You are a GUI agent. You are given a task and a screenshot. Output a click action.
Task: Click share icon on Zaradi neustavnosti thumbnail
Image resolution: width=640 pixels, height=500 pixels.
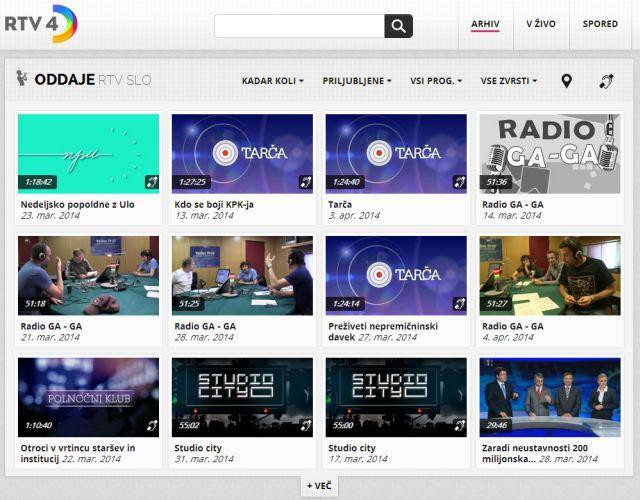(612, 425)
